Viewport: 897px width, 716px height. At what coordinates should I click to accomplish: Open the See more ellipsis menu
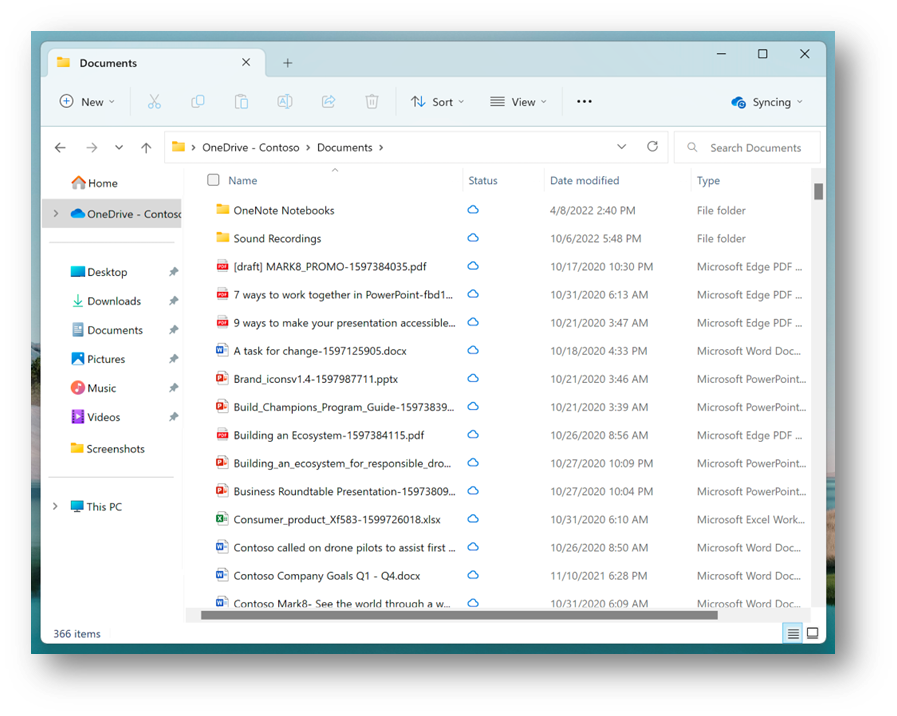point(584,101)
